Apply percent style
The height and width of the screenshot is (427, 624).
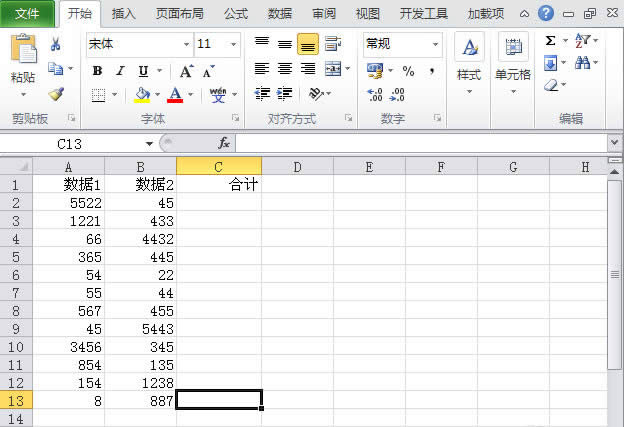[x=408, y=71]
